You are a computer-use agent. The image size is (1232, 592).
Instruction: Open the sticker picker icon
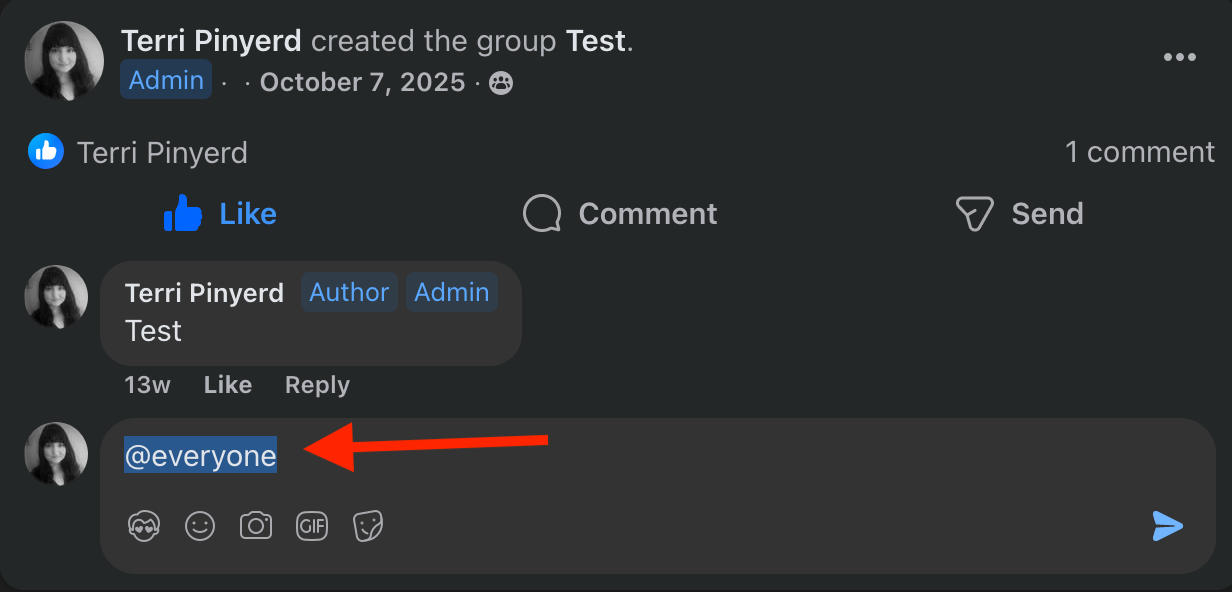[368, 526]
